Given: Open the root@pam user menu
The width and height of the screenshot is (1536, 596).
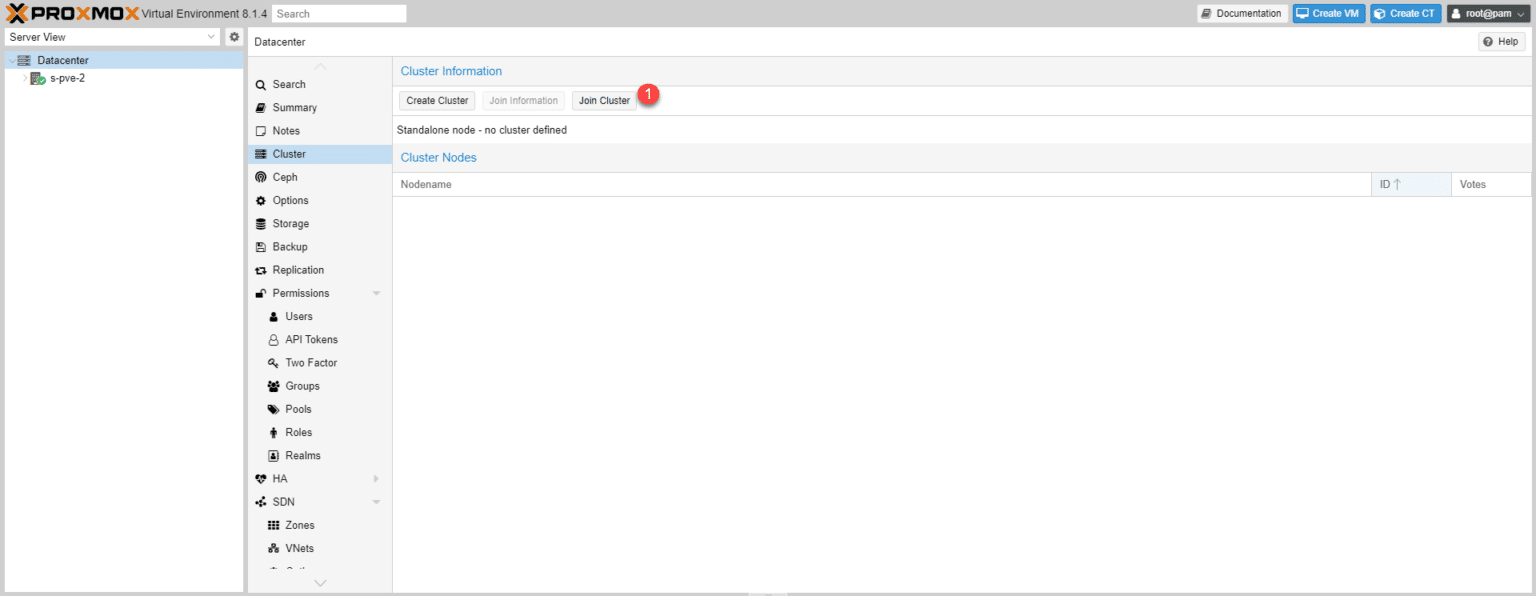Looking at the screenshot, I should click(x=1488, y=14).
